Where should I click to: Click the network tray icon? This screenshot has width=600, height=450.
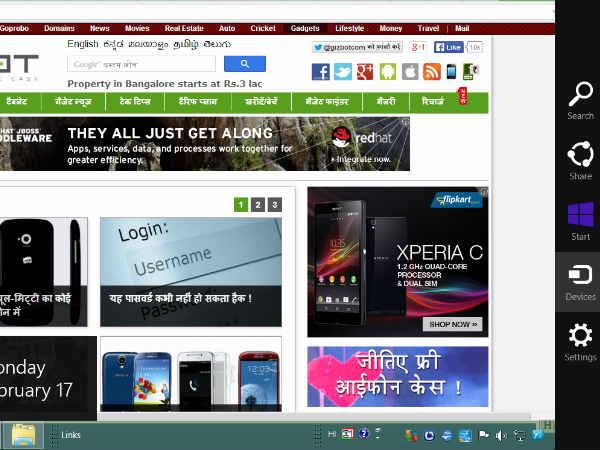520,435
